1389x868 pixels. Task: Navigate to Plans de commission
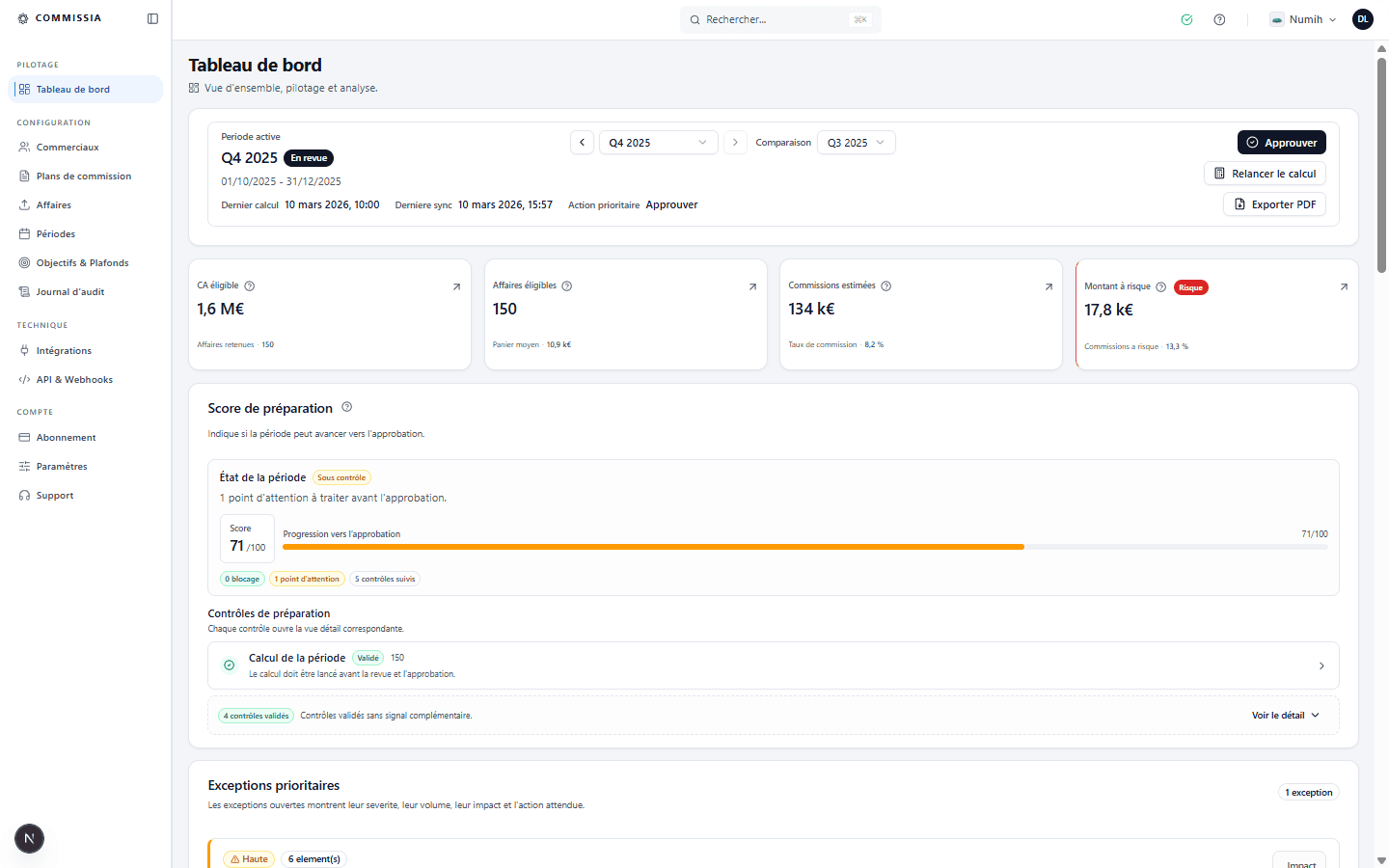coord(83,176)
